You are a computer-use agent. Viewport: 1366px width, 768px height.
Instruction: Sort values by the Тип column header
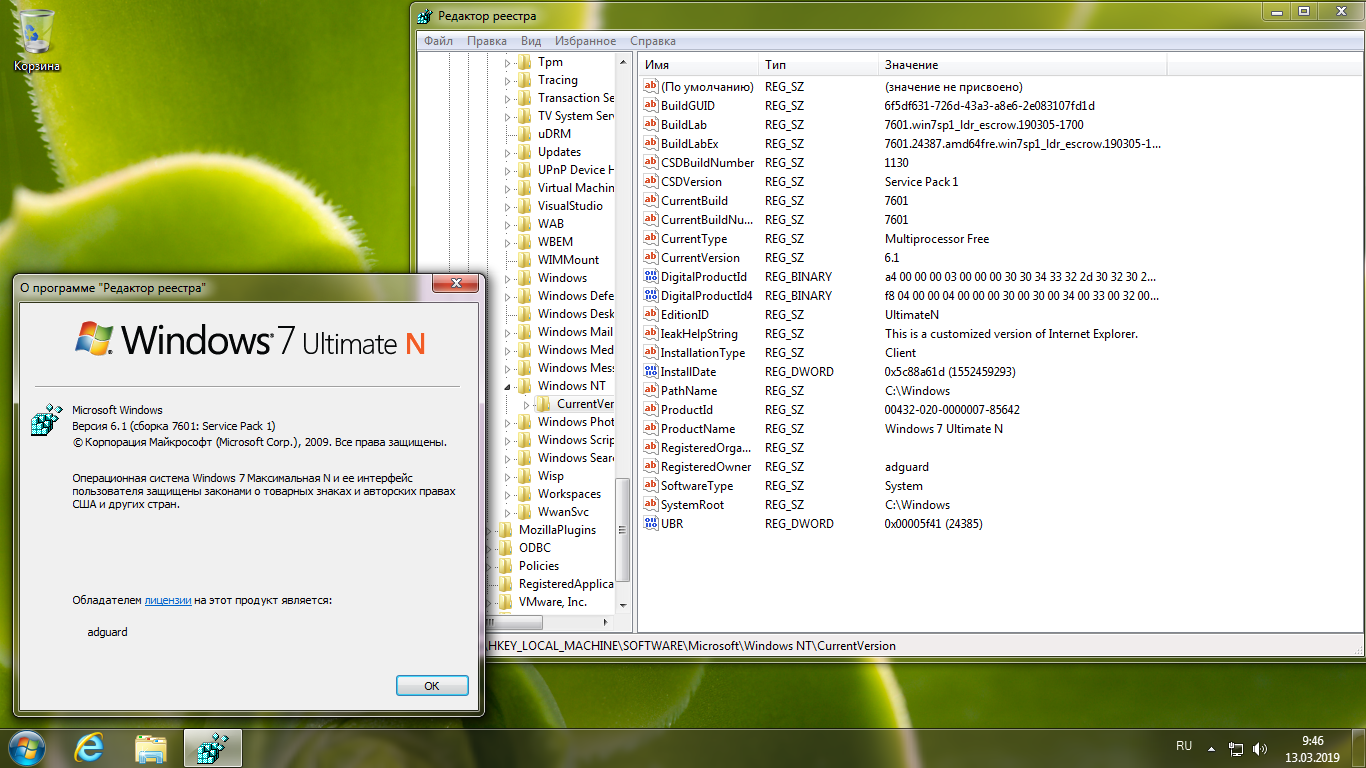tap(818, 65)
